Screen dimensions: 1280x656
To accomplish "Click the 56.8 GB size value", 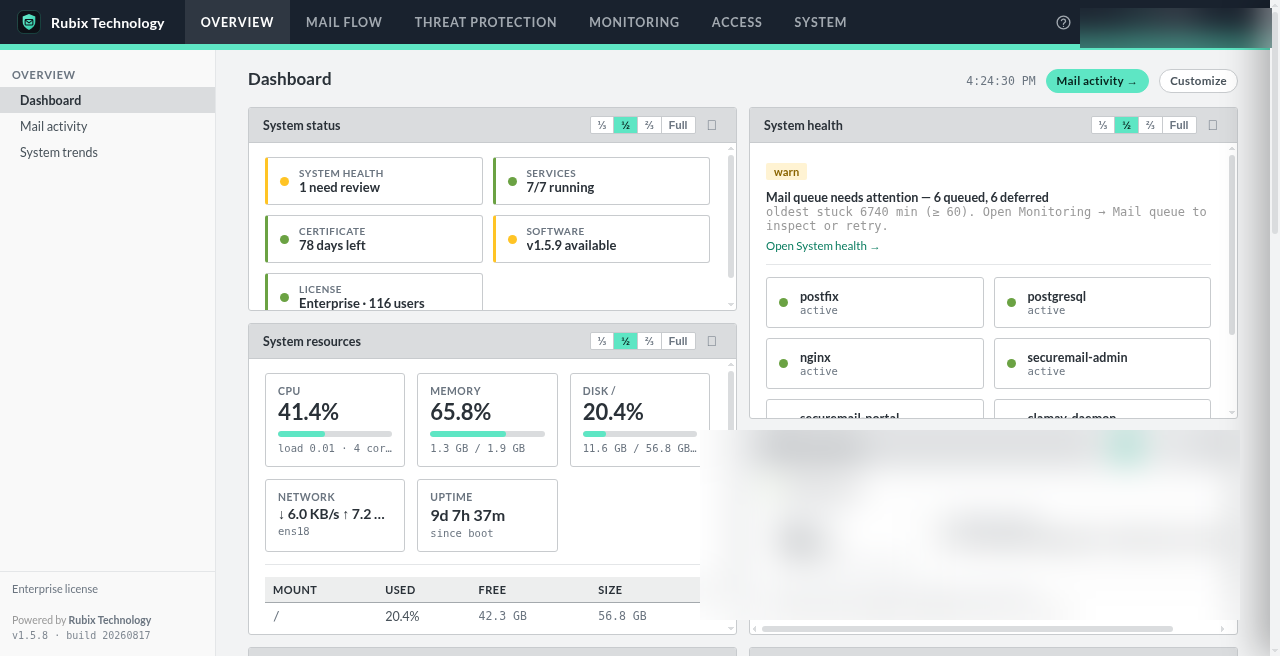I will tap(622, 616).
